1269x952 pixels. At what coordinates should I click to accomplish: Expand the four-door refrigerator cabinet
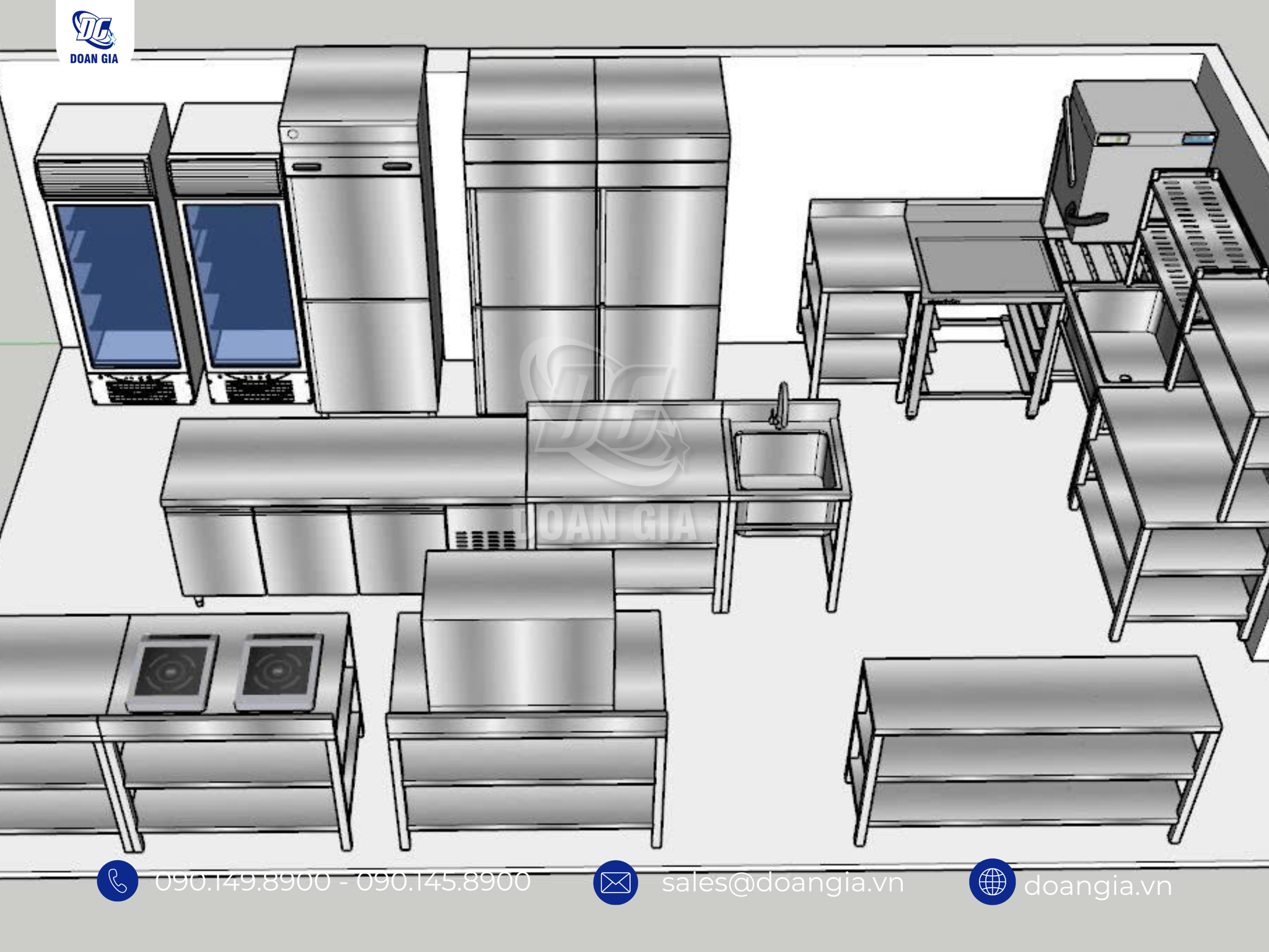click(595, 248)
